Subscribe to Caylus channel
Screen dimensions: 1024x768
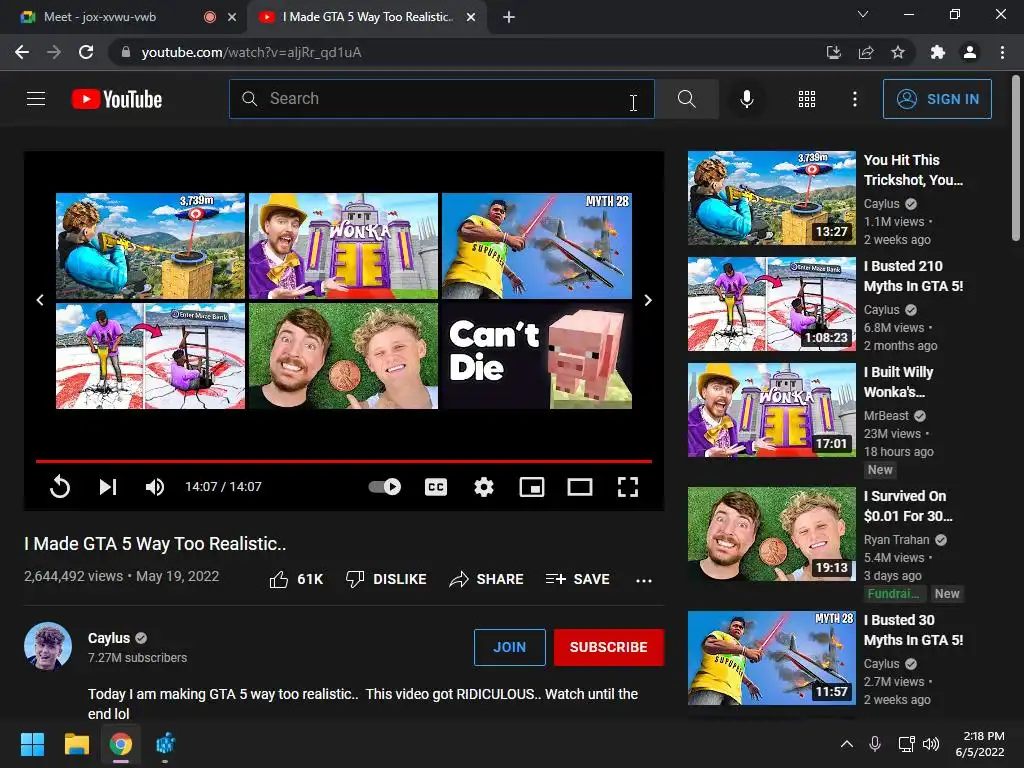[x=609, y=647]
